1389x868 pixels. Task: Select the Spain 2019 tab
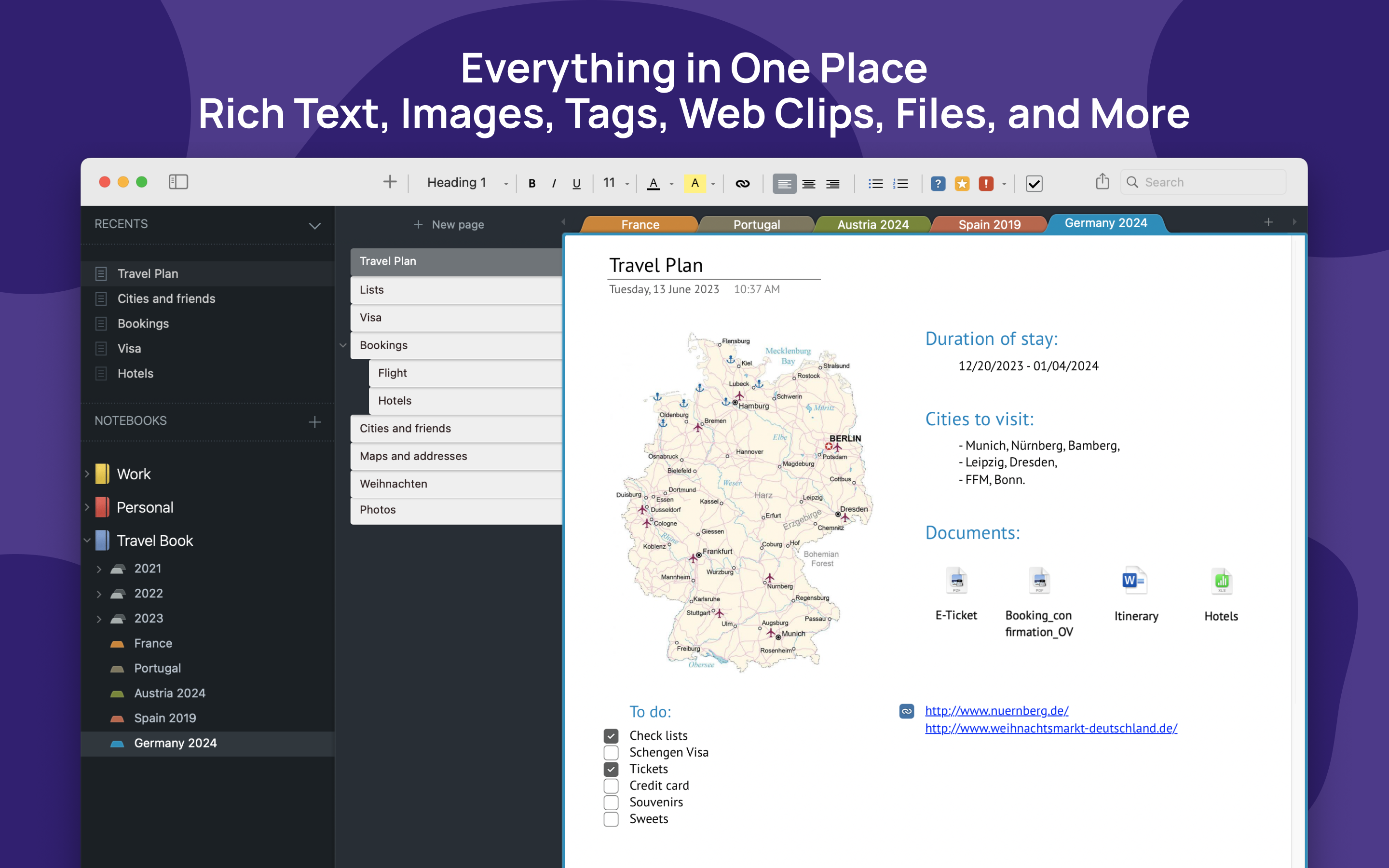989,224
